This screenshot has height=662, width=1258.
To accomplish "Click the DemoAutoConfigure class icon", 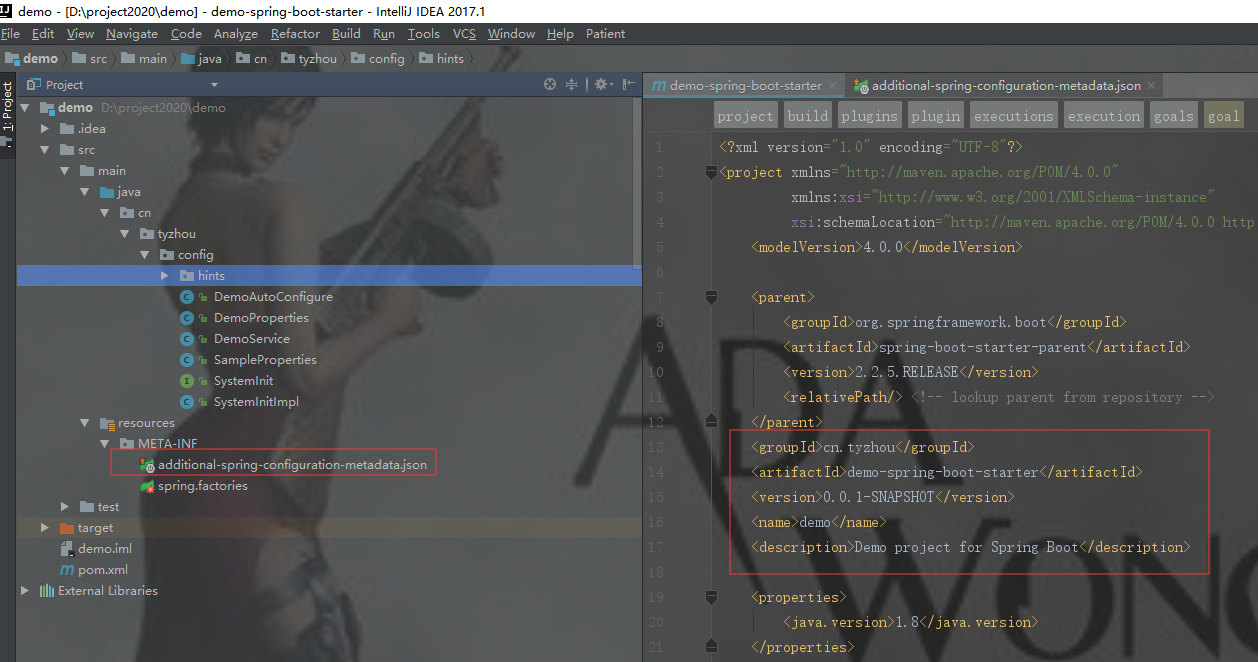I will coord(186,297).
